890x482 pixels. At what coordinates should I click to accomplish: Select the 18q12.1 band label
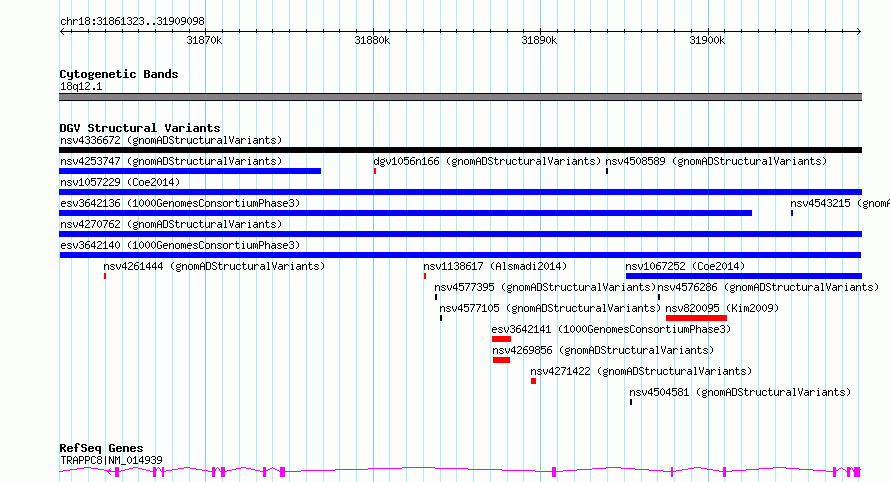pos(81,86)
